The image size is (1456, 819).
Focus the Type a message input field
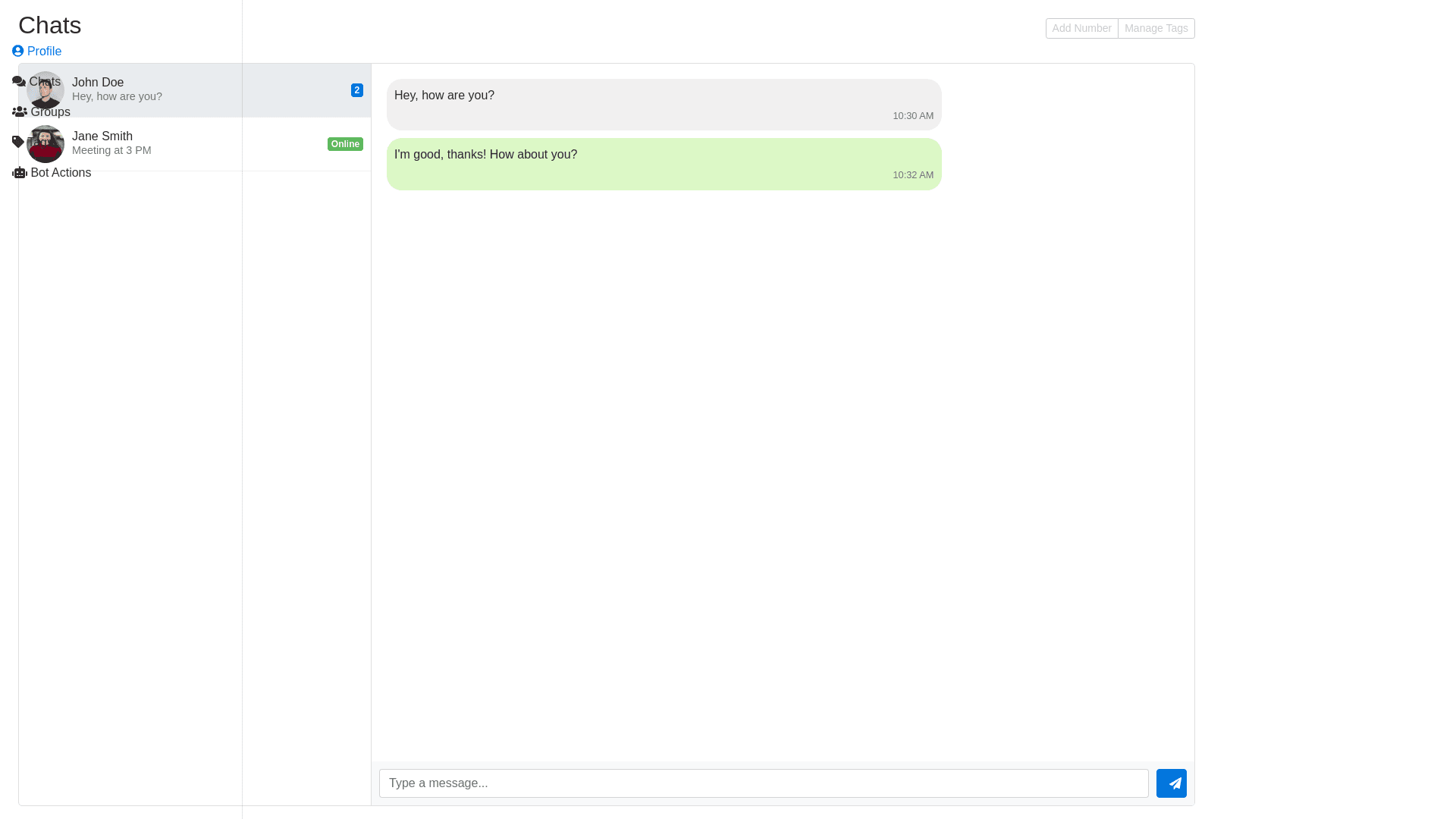coord(763,783)
